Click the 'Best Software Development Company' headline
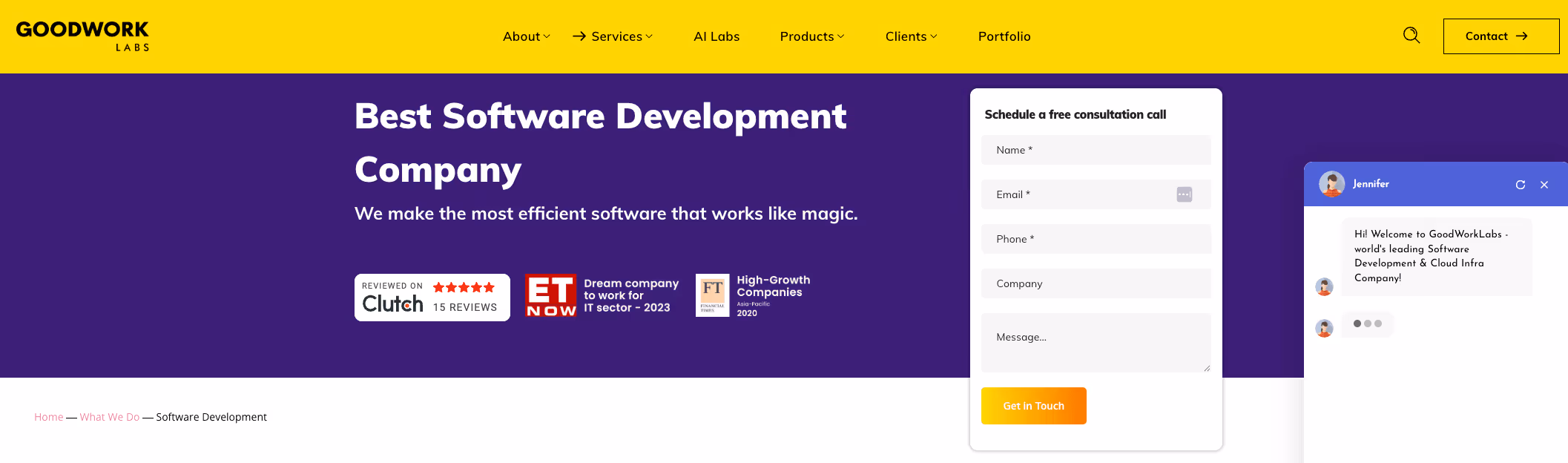 click(x=601, y=142)
